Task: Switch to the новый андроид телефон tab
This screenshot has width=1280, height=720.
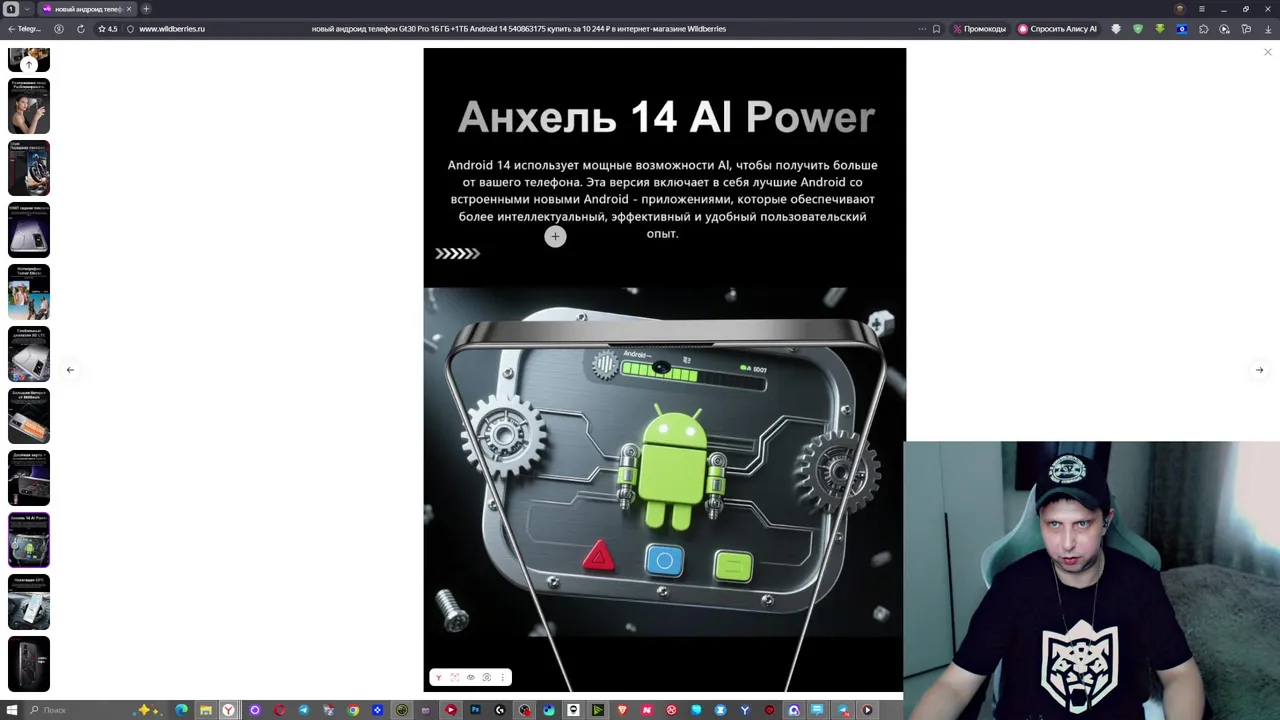Action: (87, 9)
